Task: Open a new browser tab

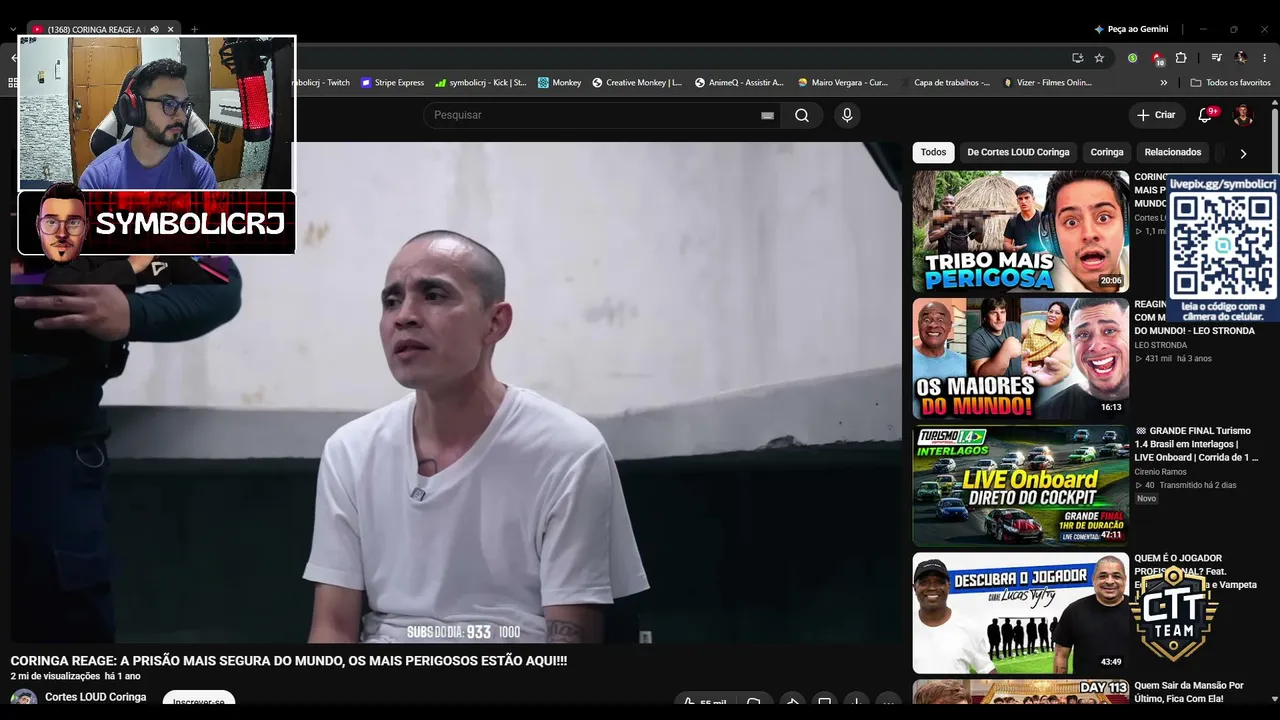Action: coord(194,30)
